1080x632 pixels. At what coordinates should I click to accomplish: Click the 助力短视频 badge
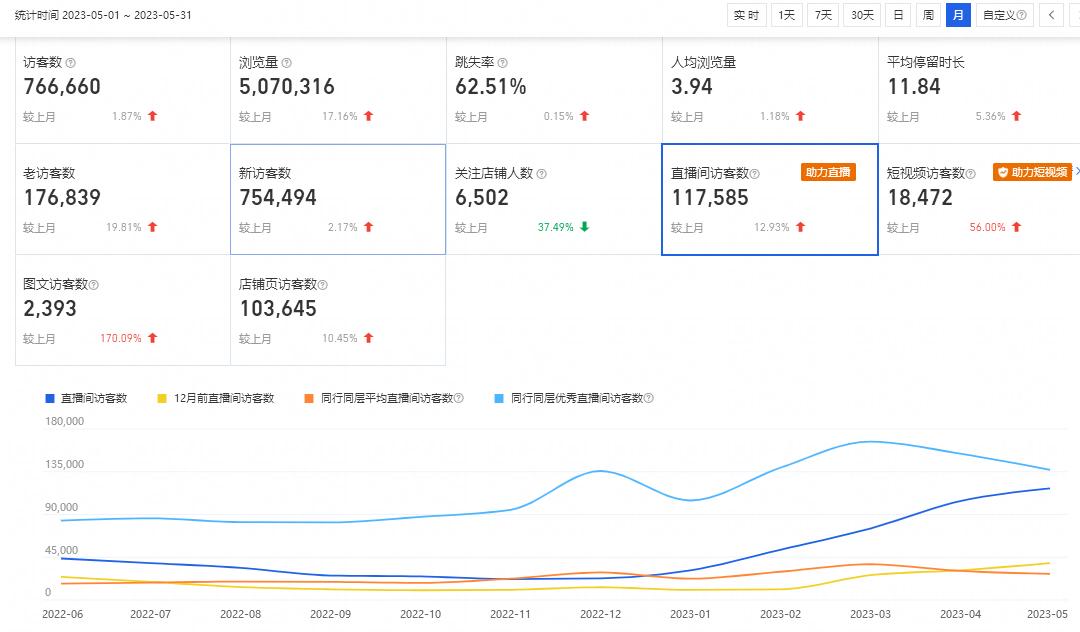1032,171
